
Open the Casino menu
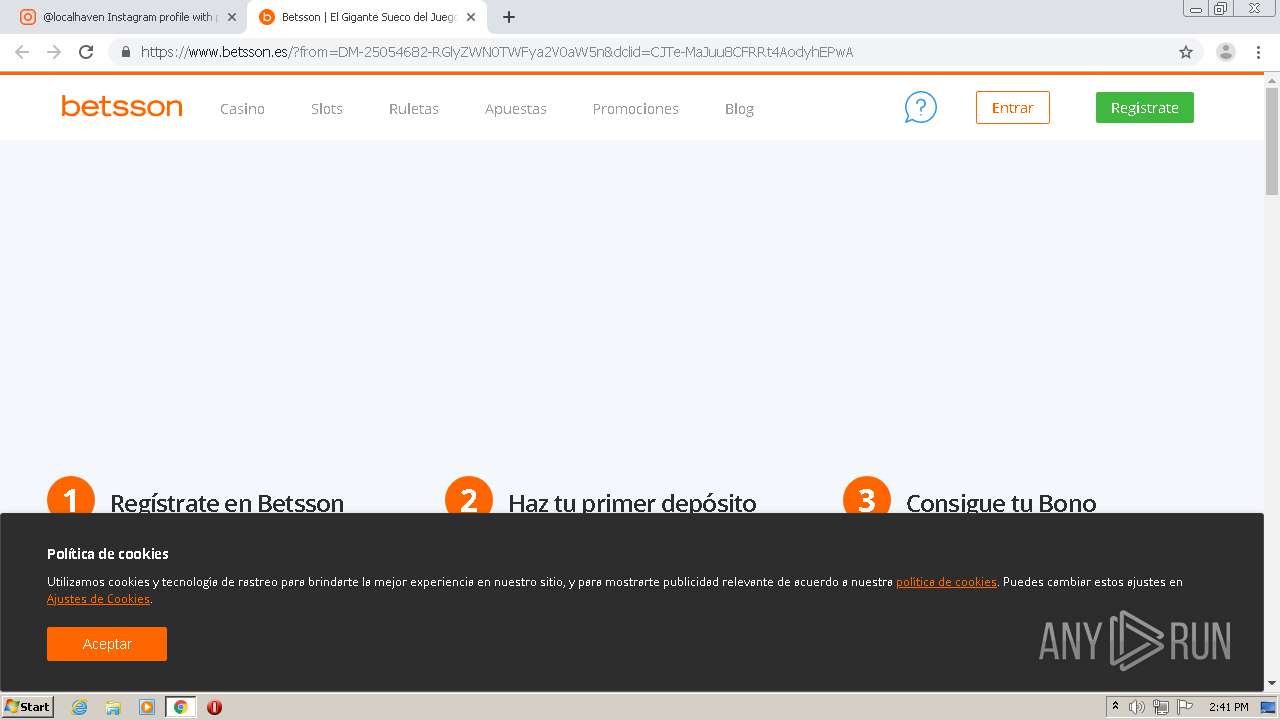(242, 108)
